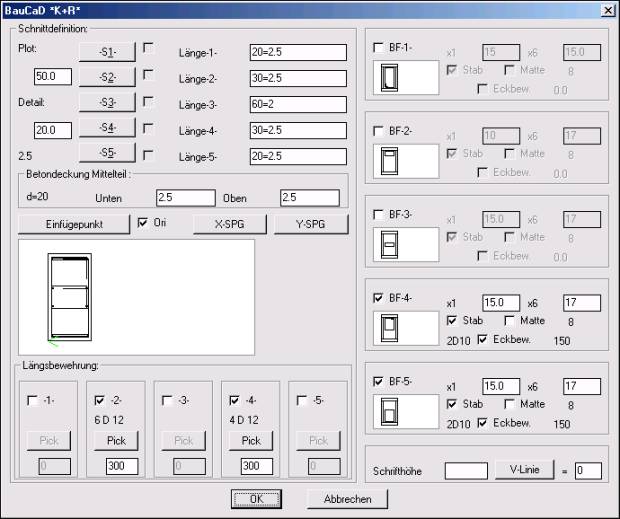The width and height of the screenshot is (620, 519).
Task: Focus the Länge-2- input field
Action: click(298, 78)
